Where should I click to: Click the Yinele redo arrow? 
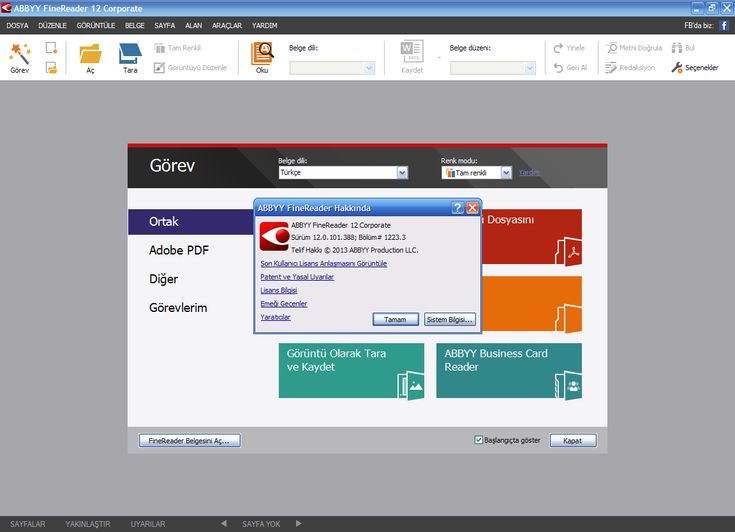pos(558,48)
